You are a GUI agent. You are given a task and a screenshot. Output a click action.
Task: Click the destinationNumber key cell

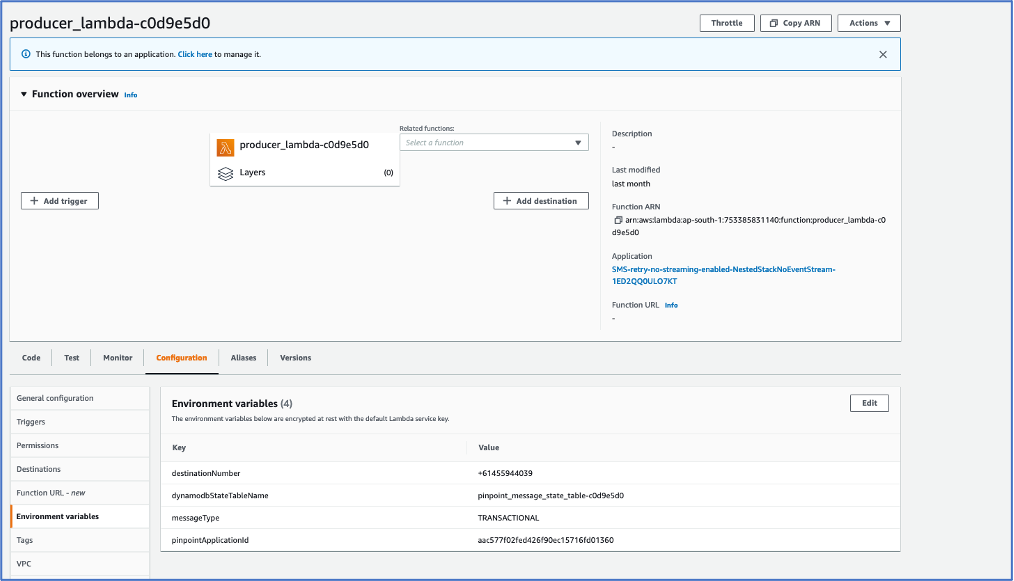tap(206, 474)
